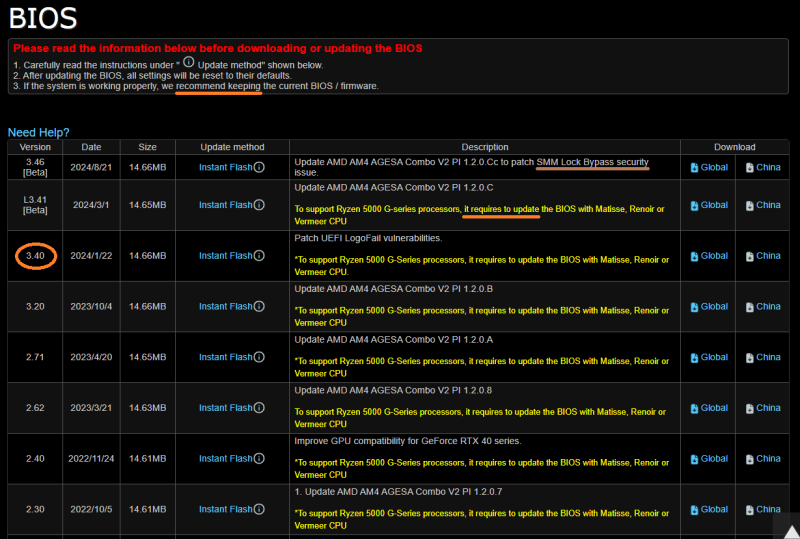Screen dimensions: 800x539
Task: Click the date 2024/8/21
Action: pyautogui.click(x=91, y=167)
